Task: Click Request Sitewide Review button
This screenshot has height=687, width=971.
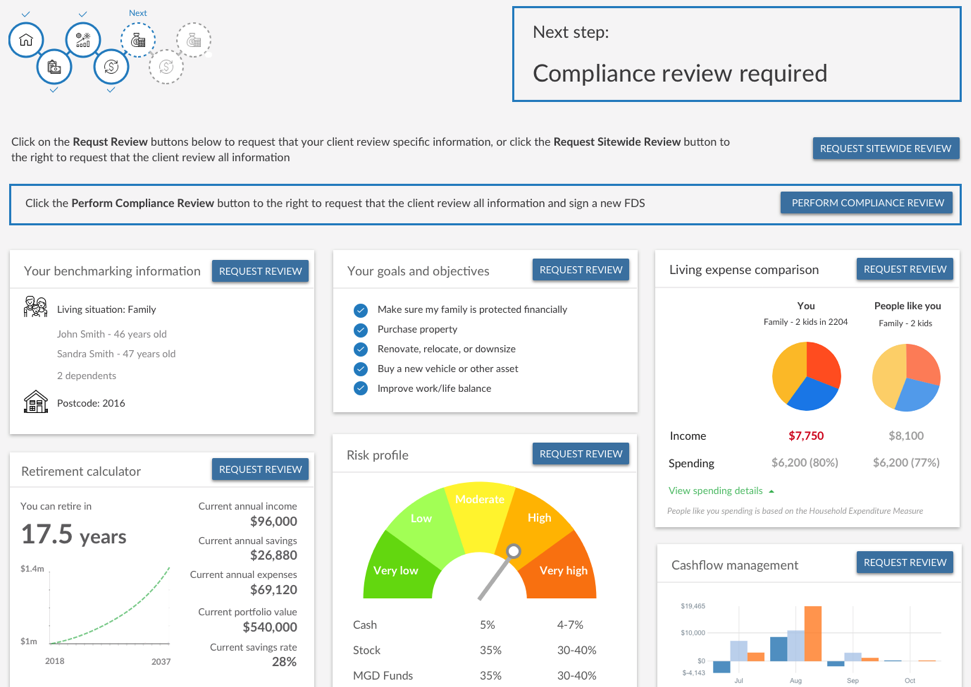Action: (886, 149)
